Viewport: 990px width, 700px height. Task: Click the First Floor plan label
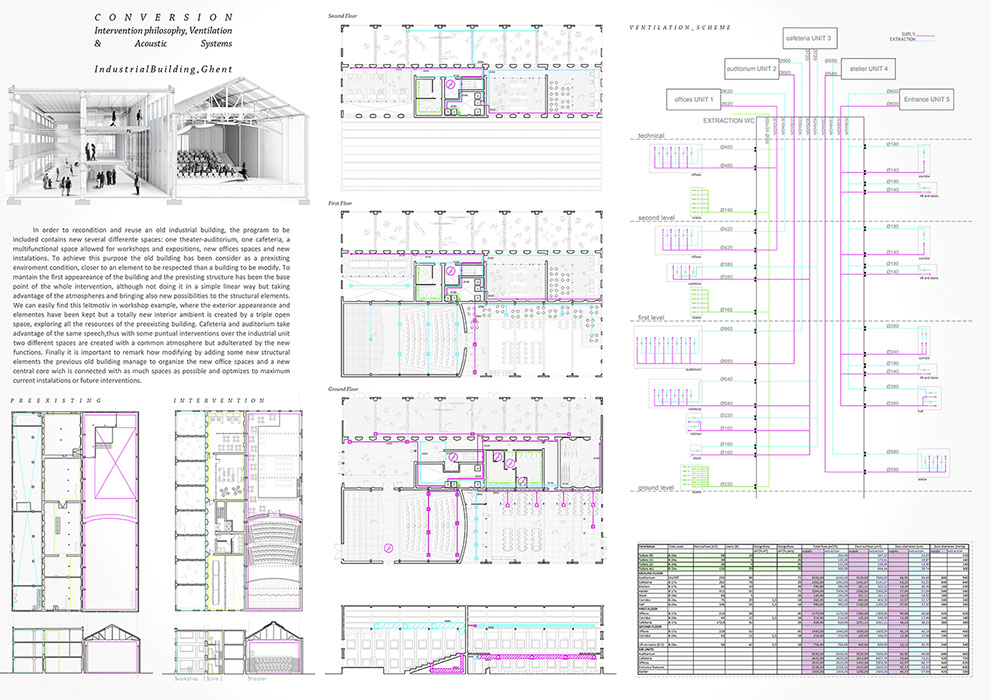click(343, 202)
